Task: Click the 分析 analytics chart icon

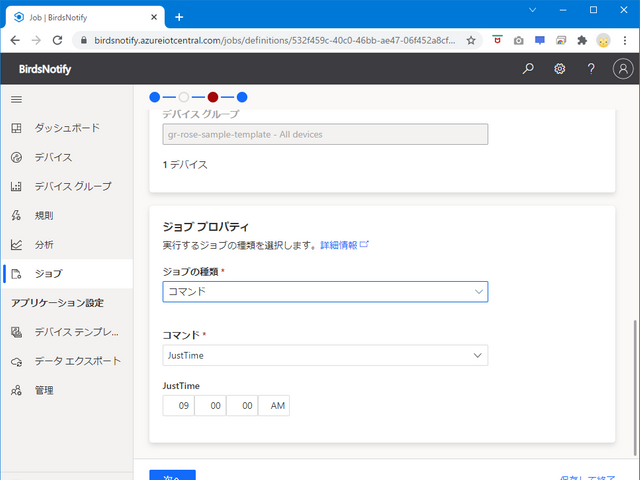Action: pyautogui.click(x=16, y=245)
